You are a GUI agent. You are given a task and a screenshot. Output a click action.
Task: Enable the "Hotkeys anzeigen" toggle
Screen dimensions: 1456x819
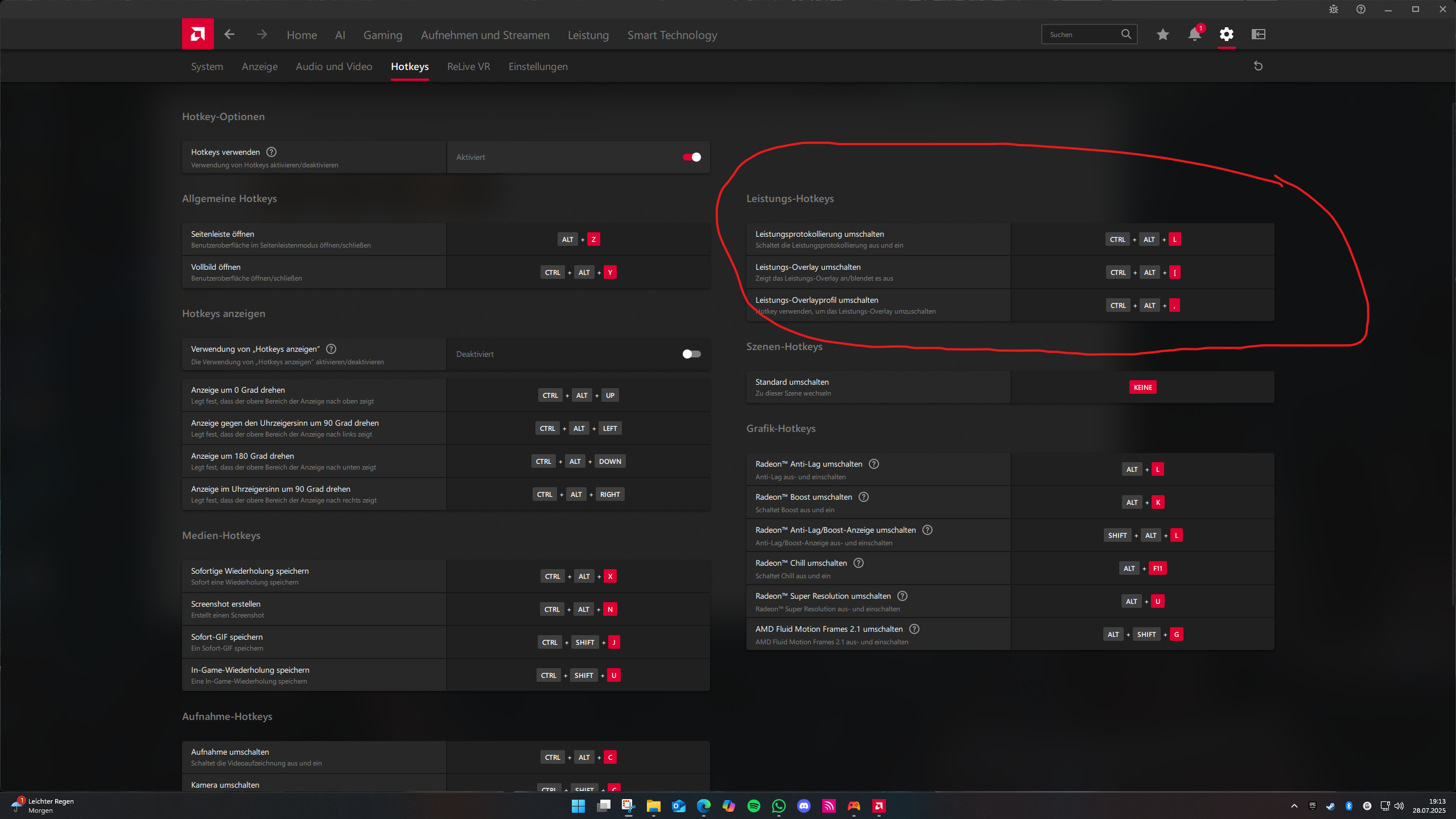pos(691,354)
